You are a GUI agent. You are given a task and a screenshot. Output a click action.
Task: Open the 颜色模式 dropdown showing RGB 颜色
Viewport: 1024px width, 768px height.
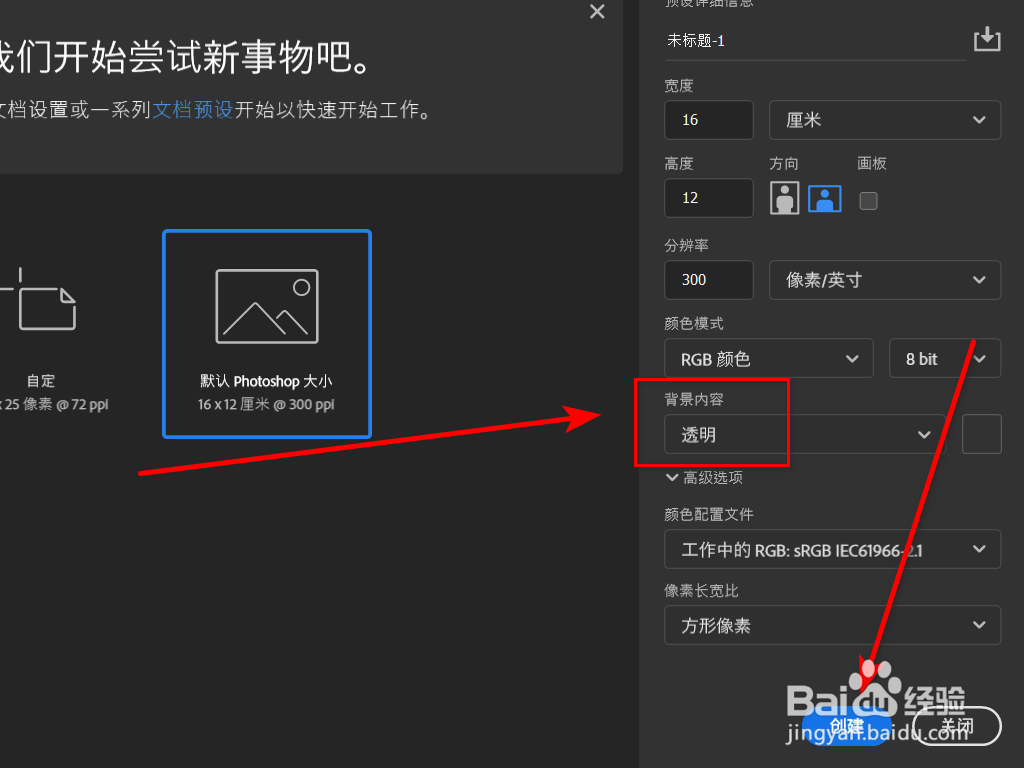(768, 358)
